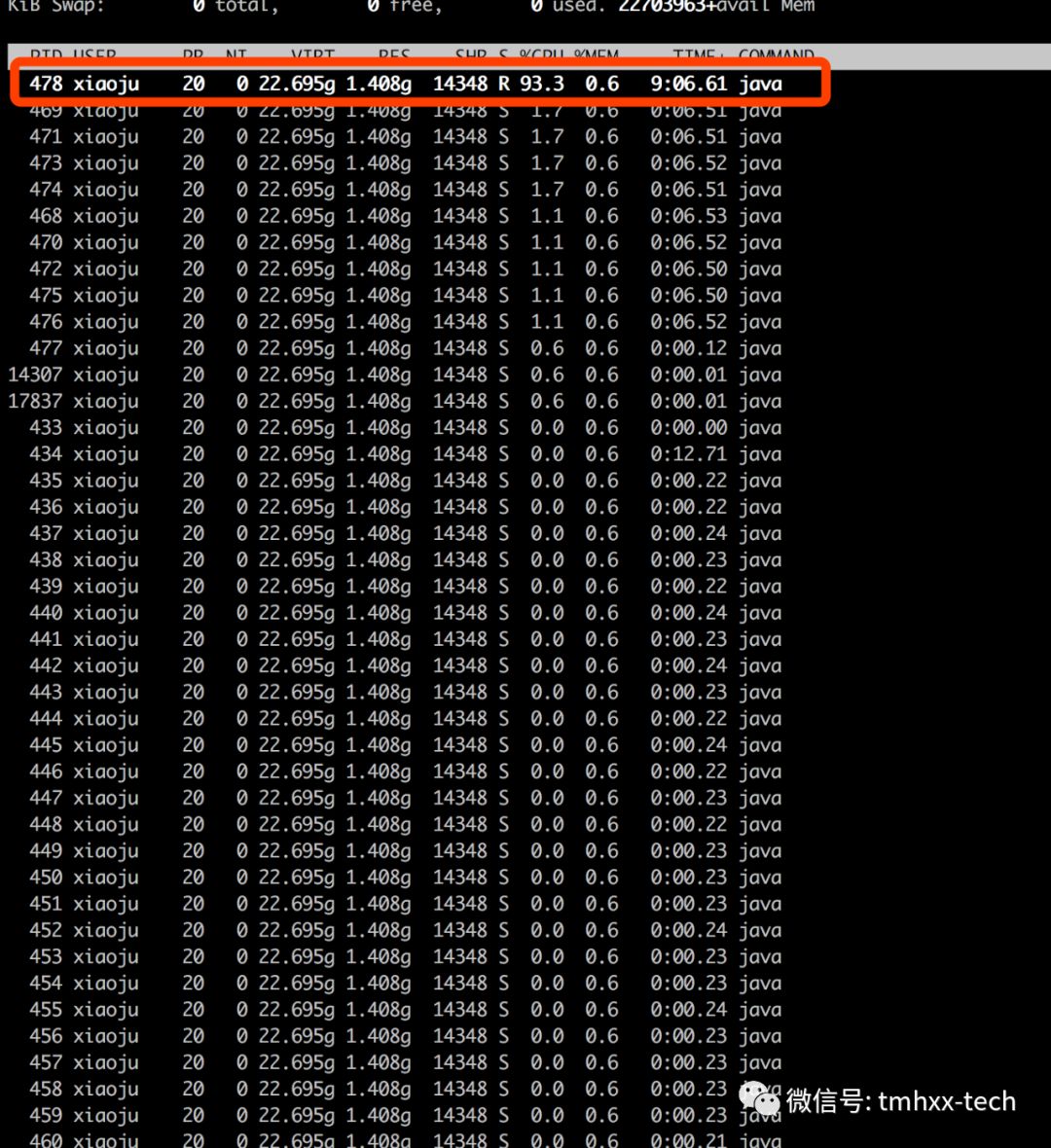
Task: Select PID 468 in the list
Action: 46,216
